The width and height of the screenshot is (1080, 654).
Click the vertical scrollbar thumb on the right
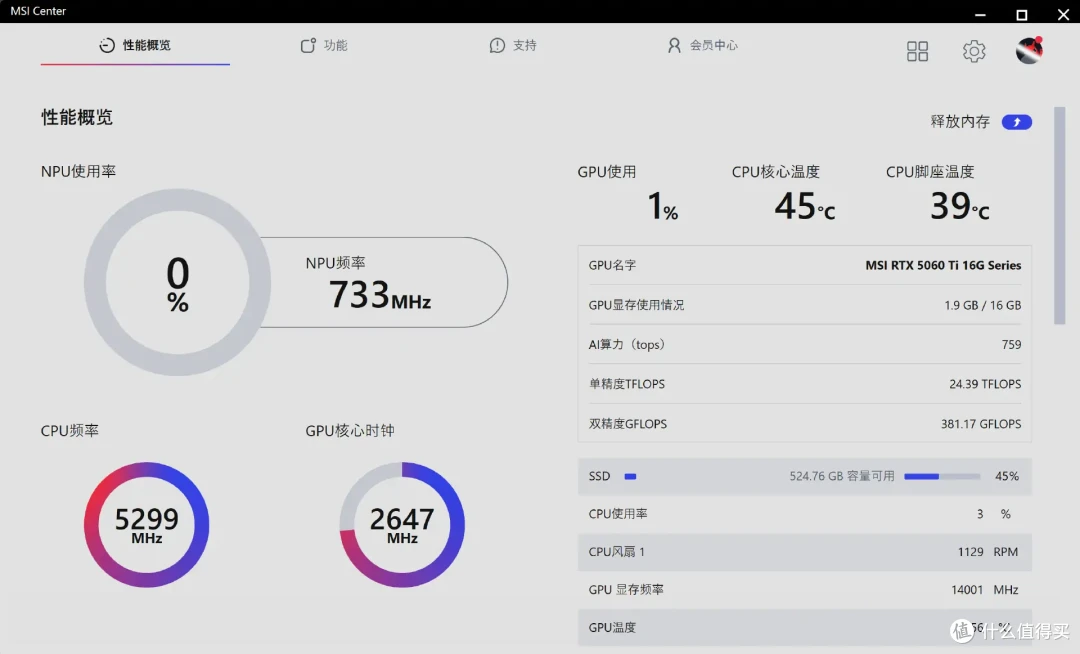pyautogui.click(x=1059, y=215)
